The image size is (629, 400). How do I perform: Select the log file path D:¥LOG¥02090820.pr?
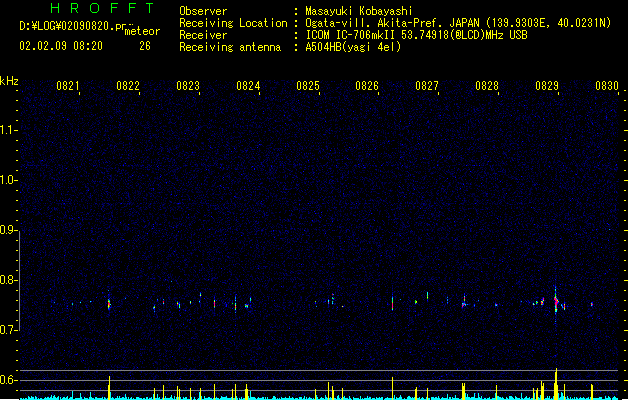[73, 26]
